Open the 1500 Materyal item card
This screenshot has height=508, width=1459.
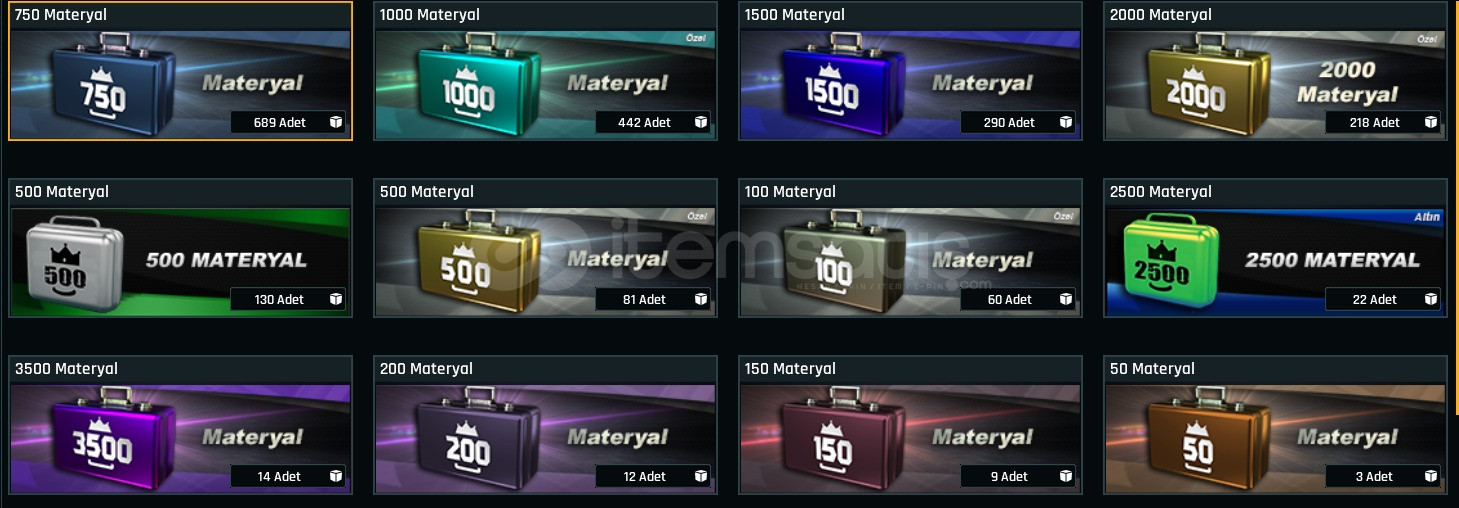coord(910,71)
